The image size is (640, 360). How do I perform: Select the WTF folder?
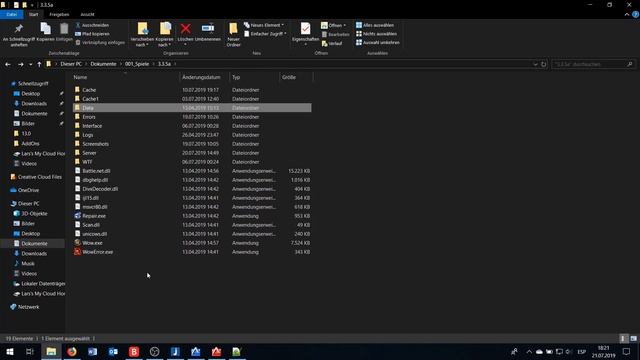click(x=192, y=162)
